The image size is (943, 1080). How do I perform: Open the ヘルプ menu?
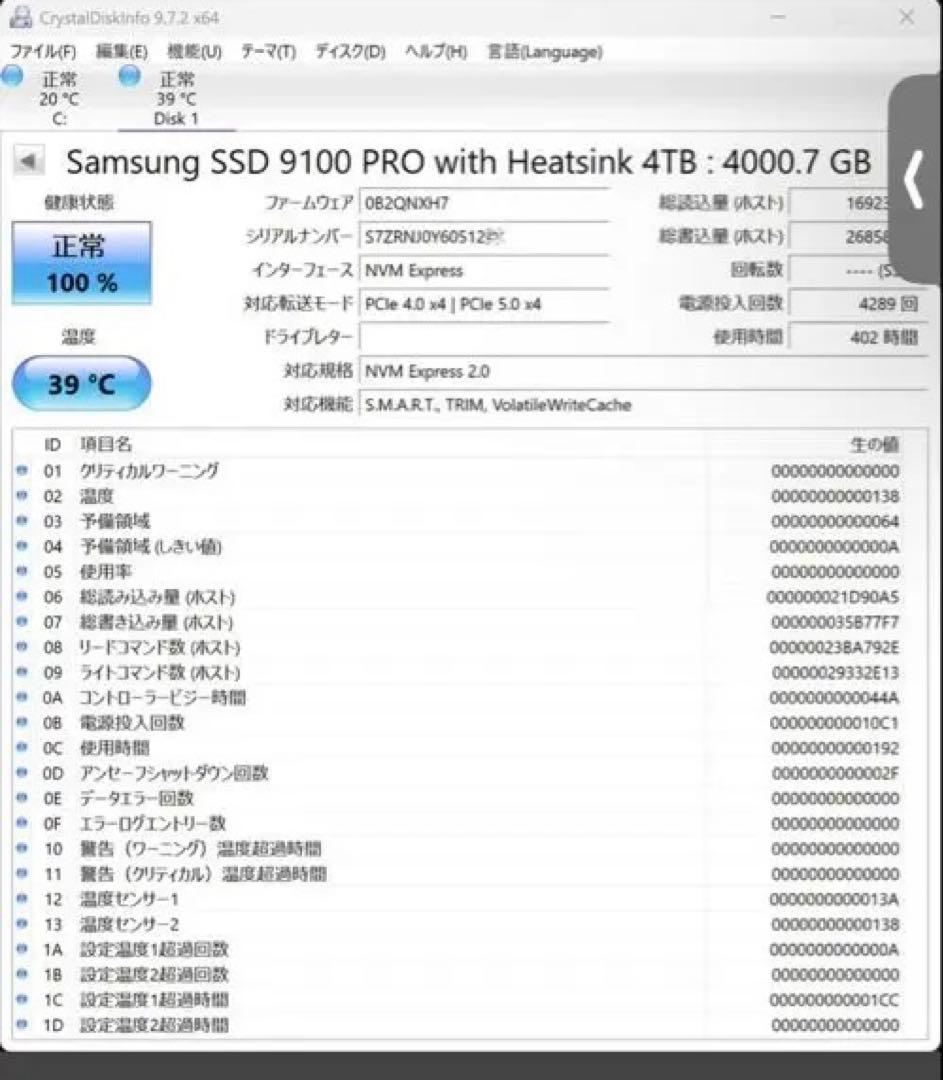(x=434, y=52)
